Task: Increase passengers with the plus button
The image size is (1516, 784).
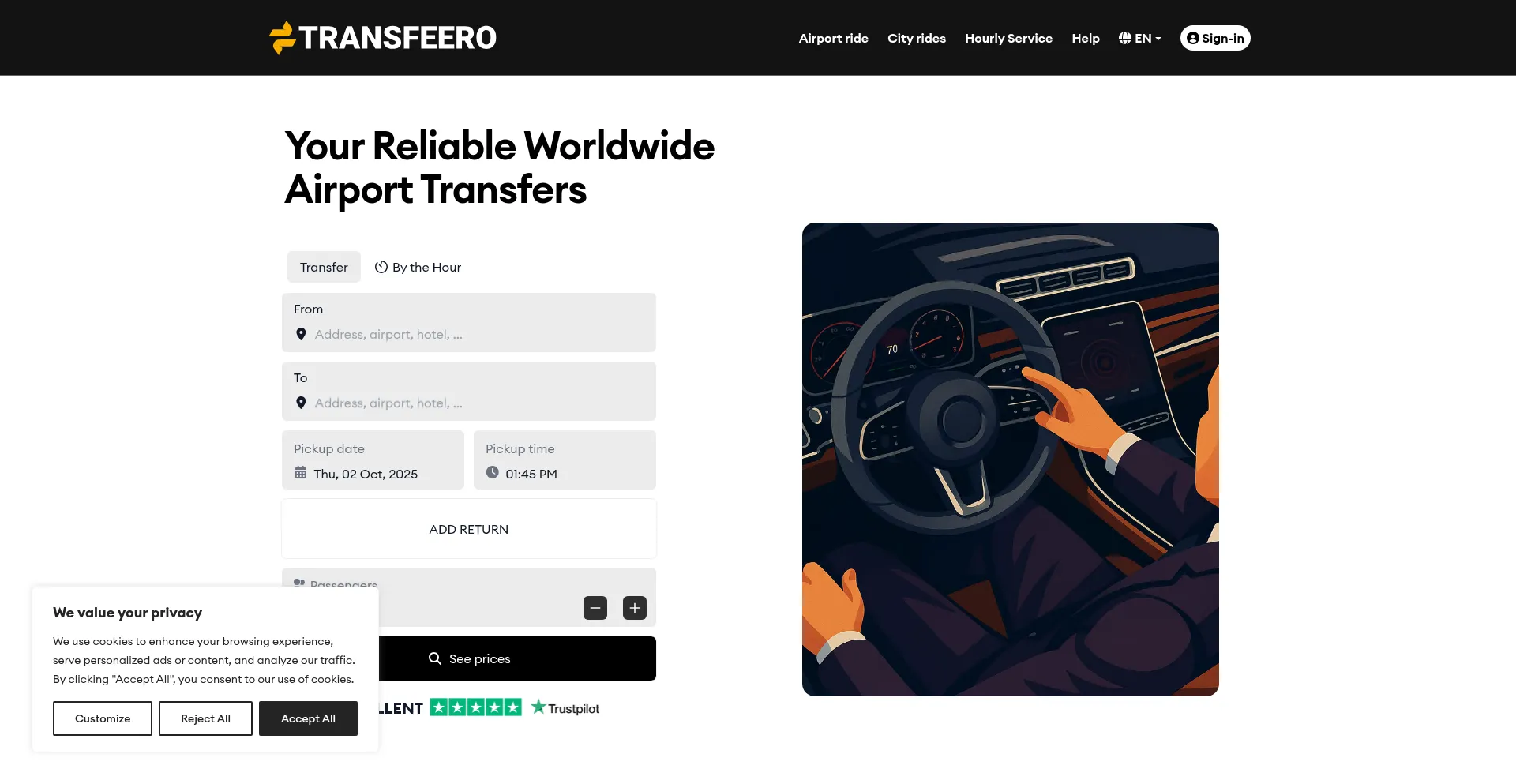Action: 635,608
